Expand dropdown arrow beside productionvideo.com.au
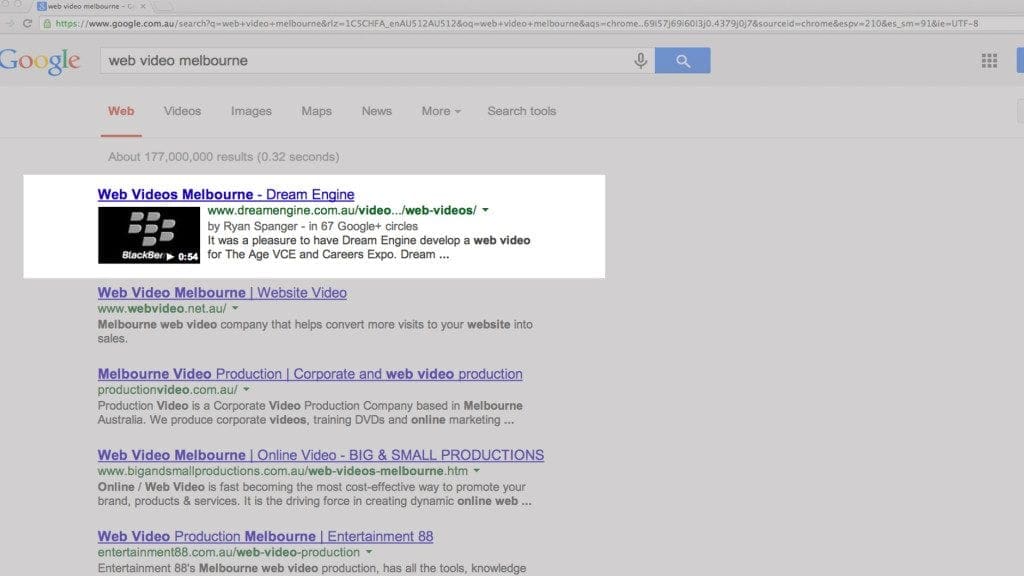The width and height of the screenshot is (1024, 576). pyautogui.click(x=246, y=389)
